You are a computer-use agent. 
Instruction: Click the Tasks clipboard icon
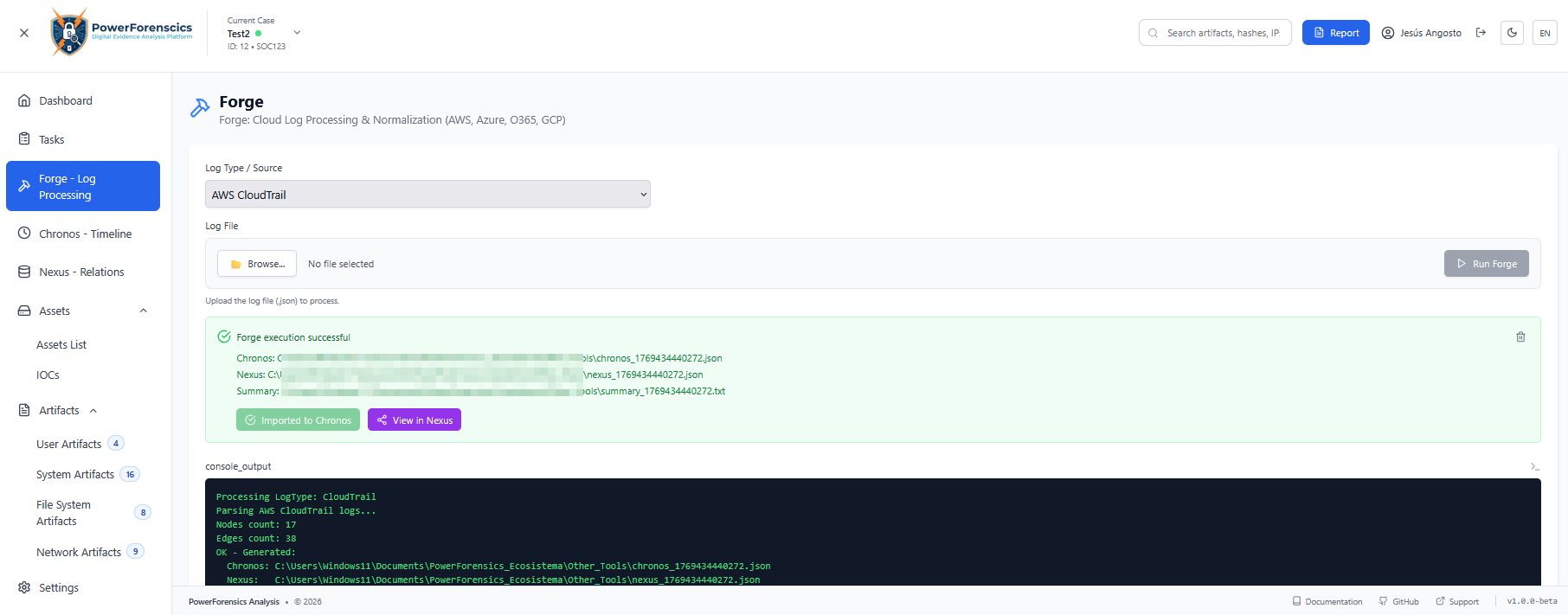(x=24, y=138)
